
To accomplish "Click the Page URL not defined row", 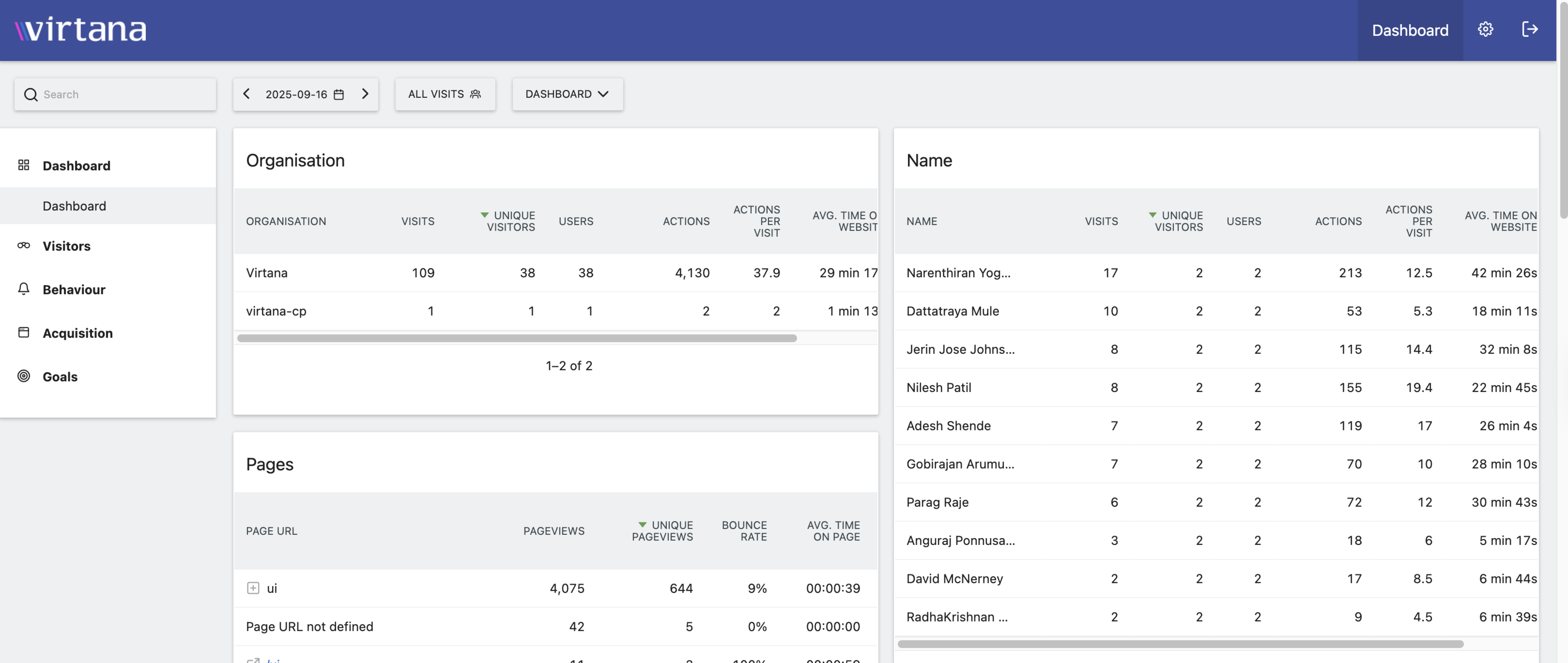I will (556, 626).
